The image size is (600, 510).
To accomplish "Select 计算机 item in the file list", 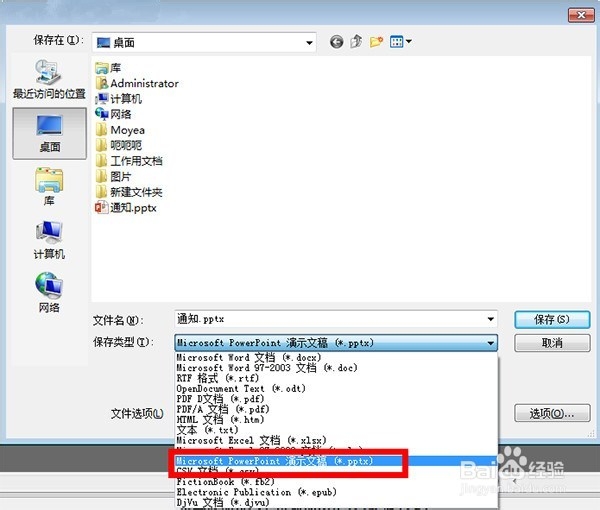I will (x=119, y=99).
